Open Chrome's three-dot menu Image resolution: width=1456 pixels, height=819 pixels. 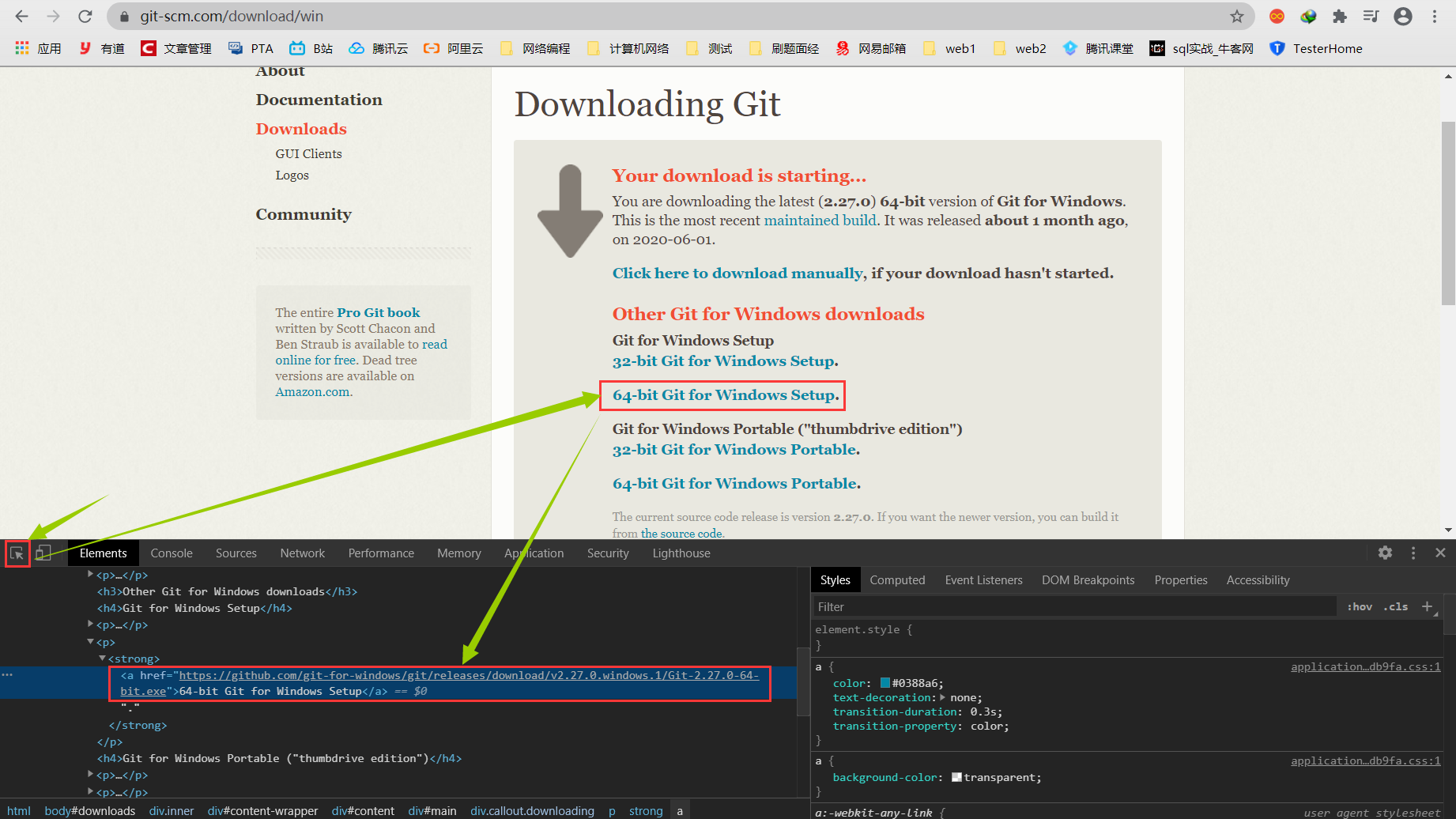coord(1435,16)
